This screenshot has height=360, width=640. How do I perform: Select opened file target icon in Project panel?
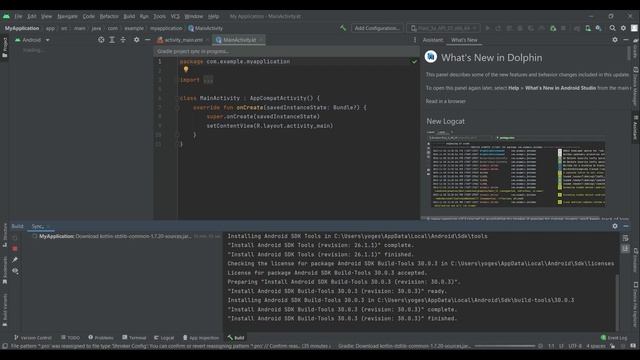click(x=101, y=40)
